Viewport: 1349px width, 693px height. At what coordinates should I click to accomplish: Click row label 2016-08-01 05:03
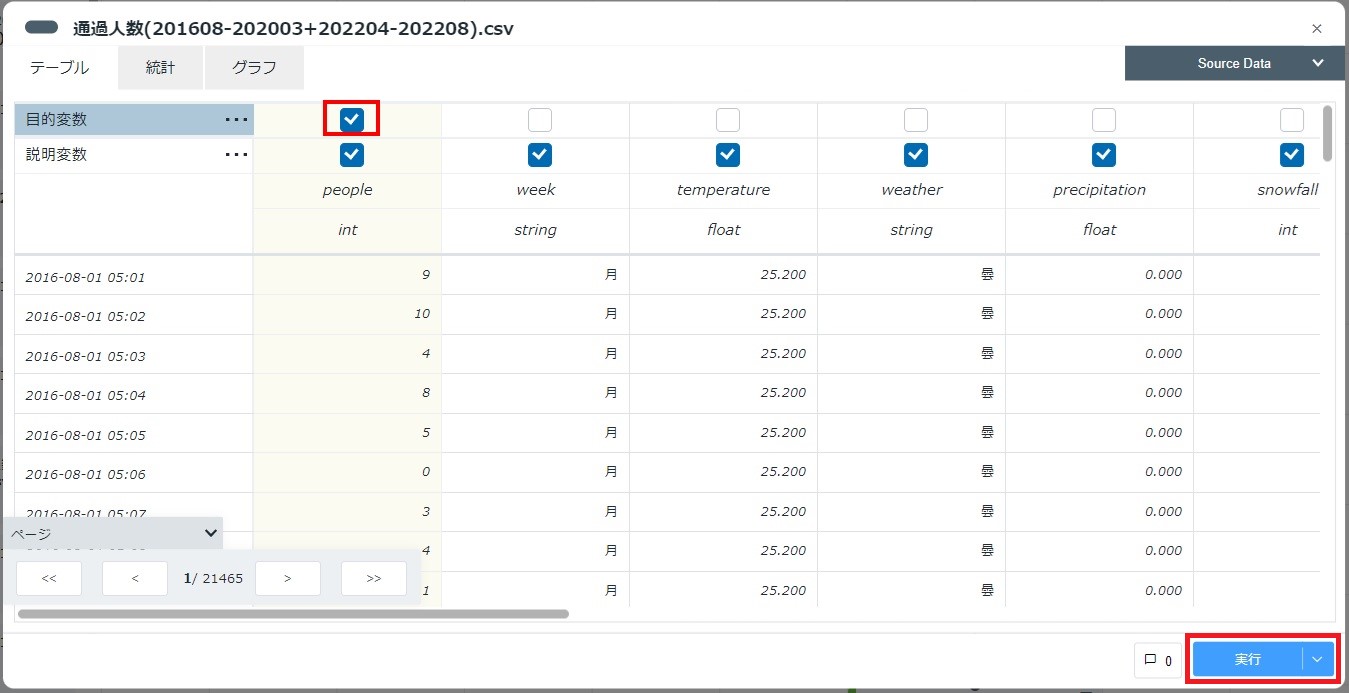85,356
